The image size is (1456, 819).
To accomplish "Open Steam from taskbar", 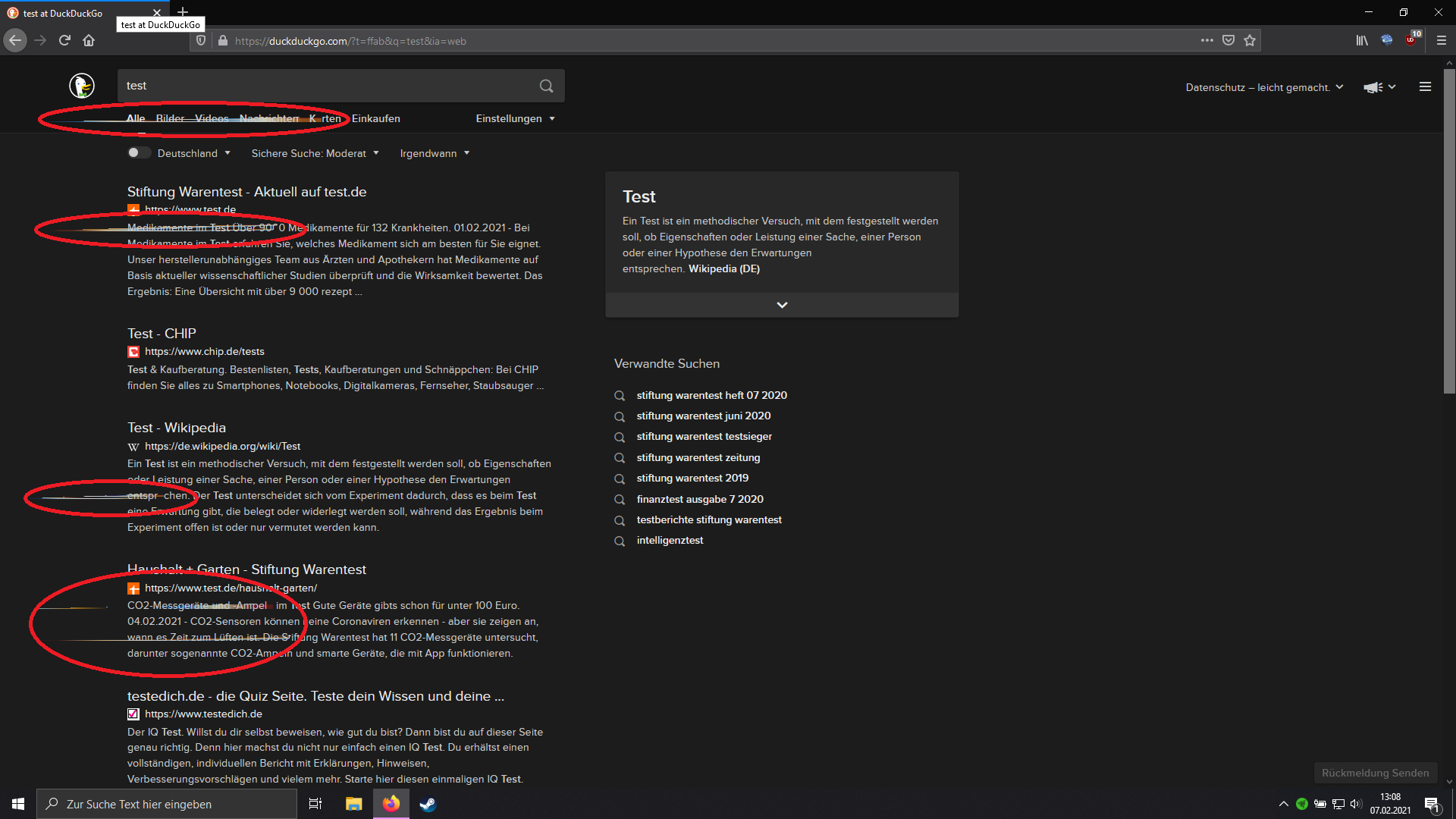I will coord(428,804).
